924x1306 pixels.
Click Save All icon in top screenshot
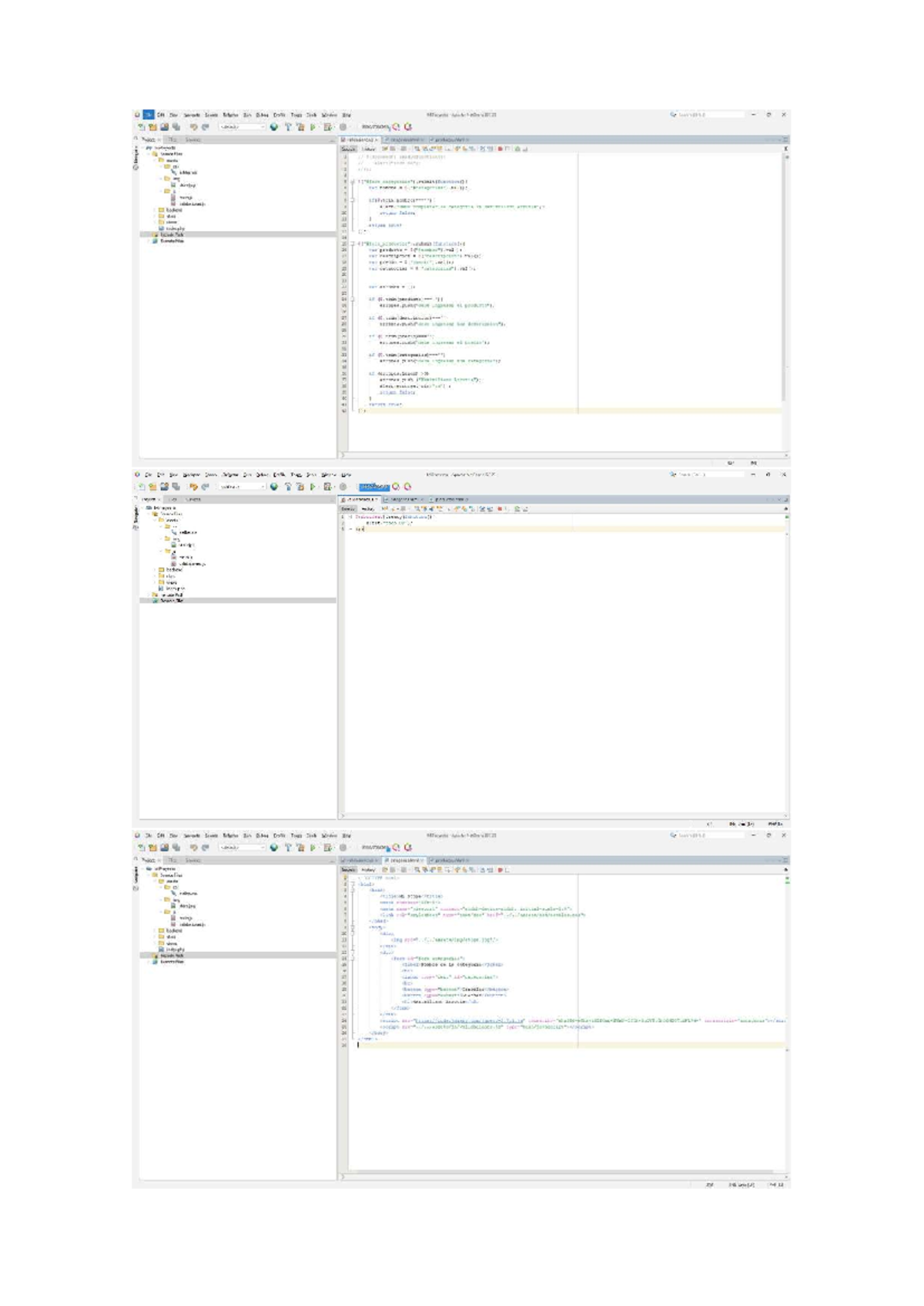tap(176, 127)
